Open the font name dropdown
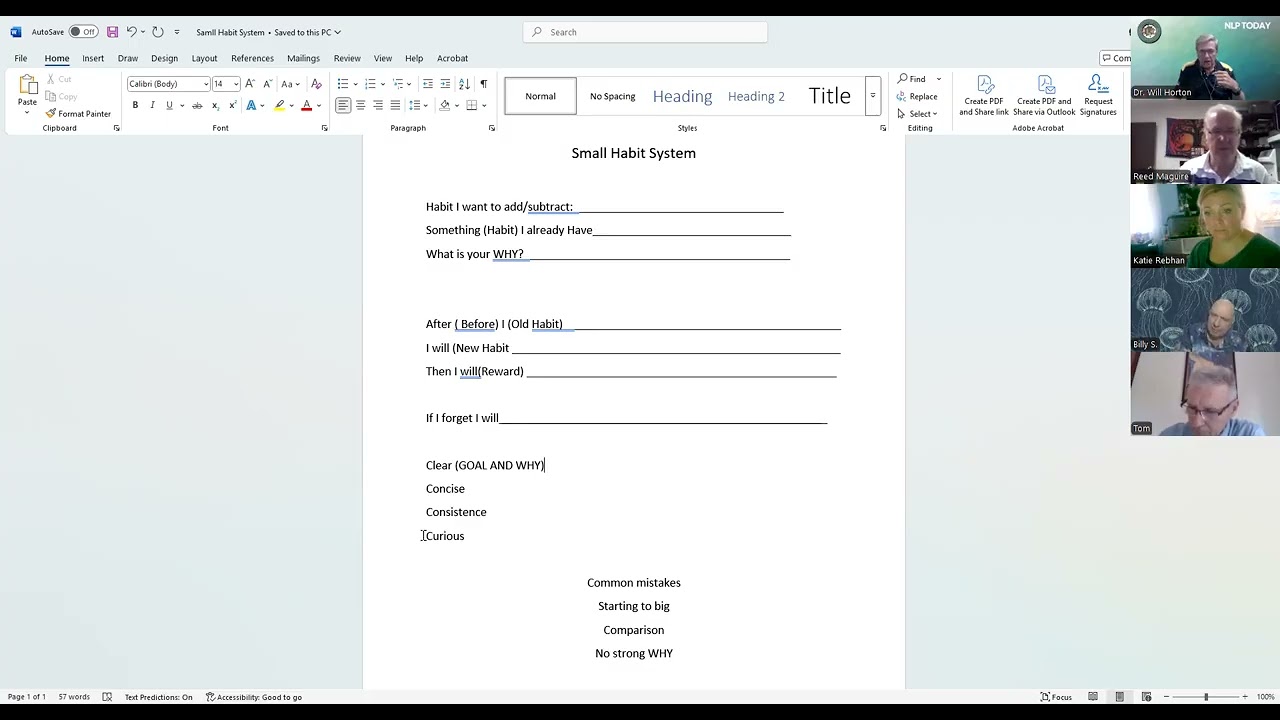The width and height of the screenshot is (1280, 720). (x=206, y=84)
